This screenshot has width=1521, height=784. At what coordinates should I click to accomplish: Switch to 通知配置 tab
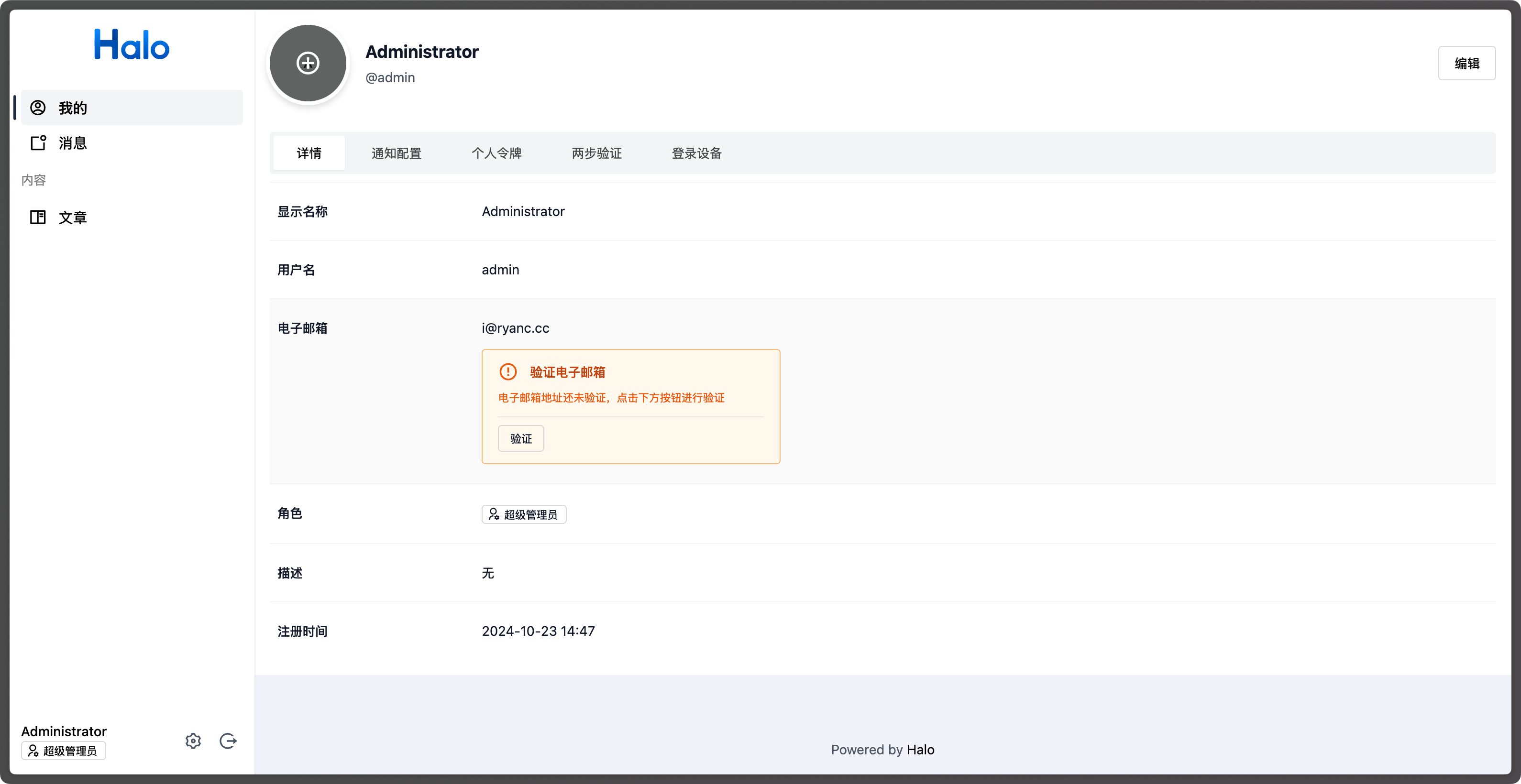click(396, 153)
